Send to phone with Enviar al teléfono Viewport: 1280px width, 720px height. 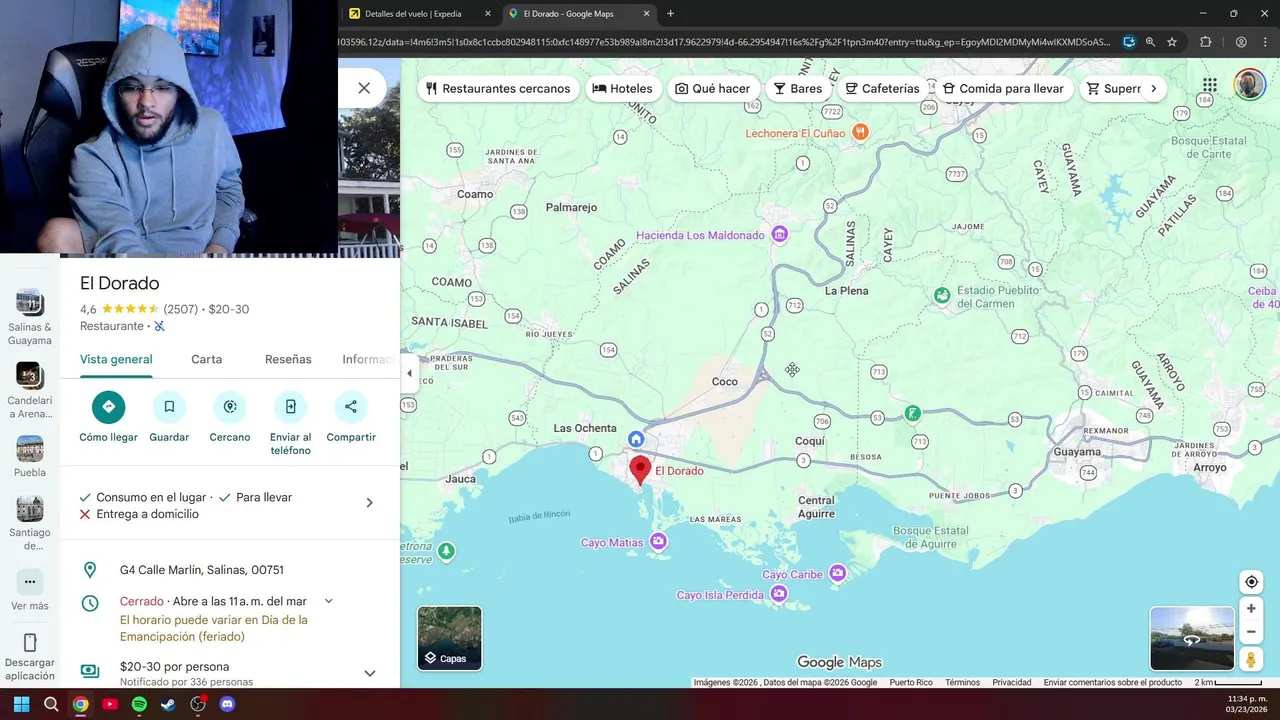tap(290, 407)
